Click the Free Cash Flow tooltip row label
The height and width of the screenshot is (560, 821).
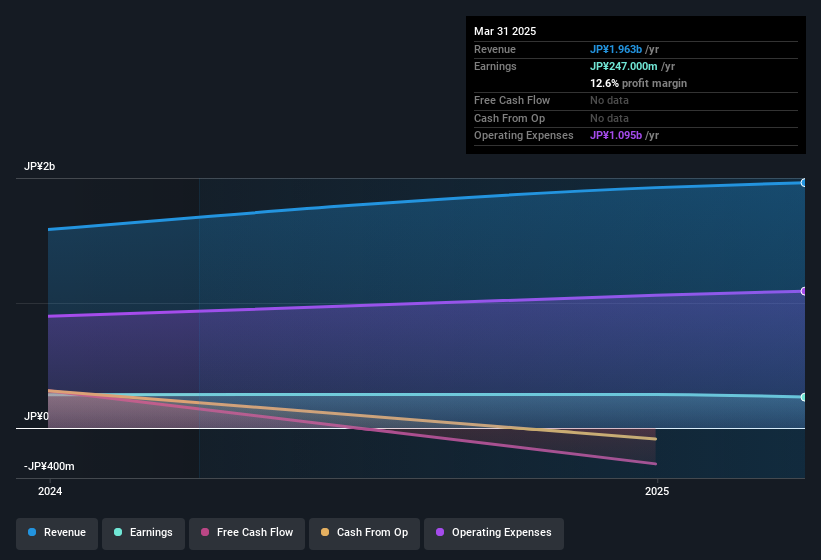[512, 100]
